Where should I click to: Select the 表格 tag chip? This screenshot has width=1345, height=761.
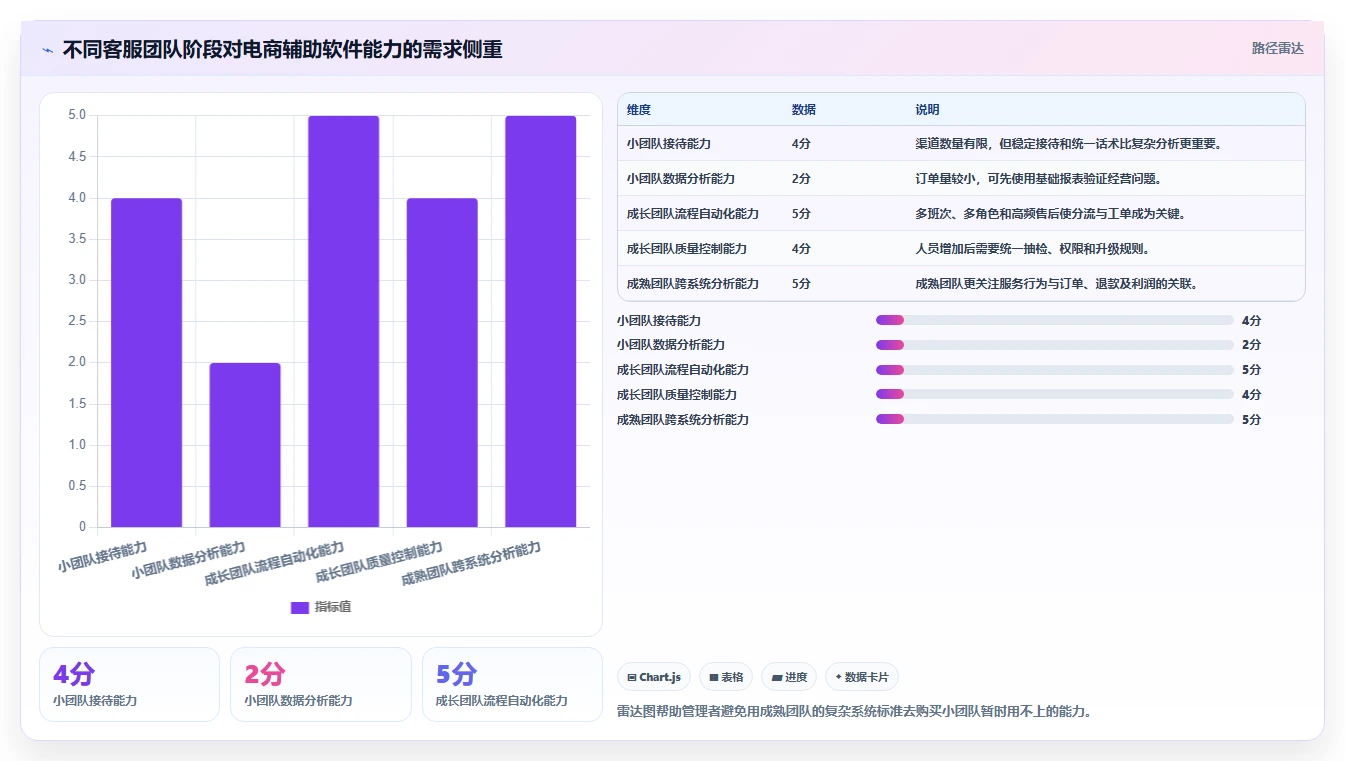pos(726,677)
